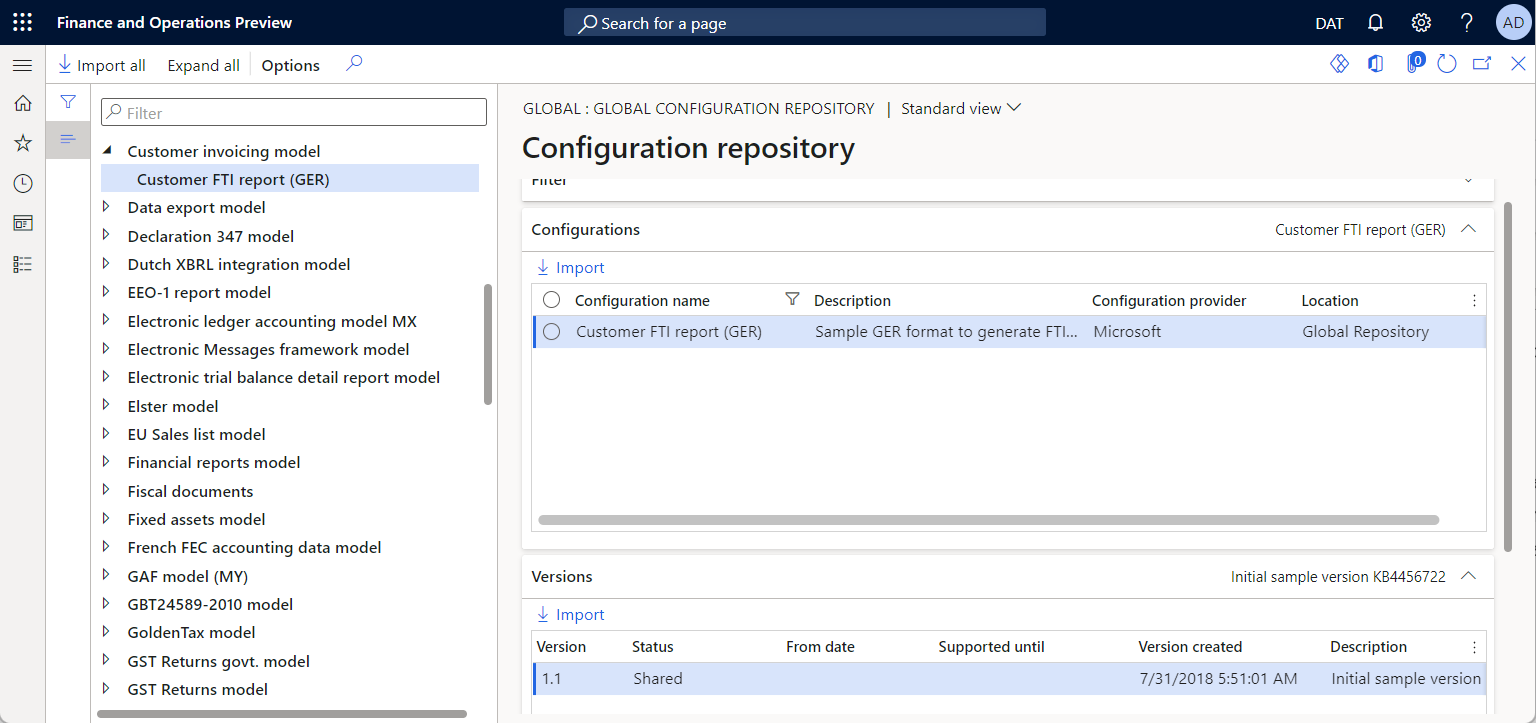
Task: Open favorites with the star icon
Action: tap(22, 143)
